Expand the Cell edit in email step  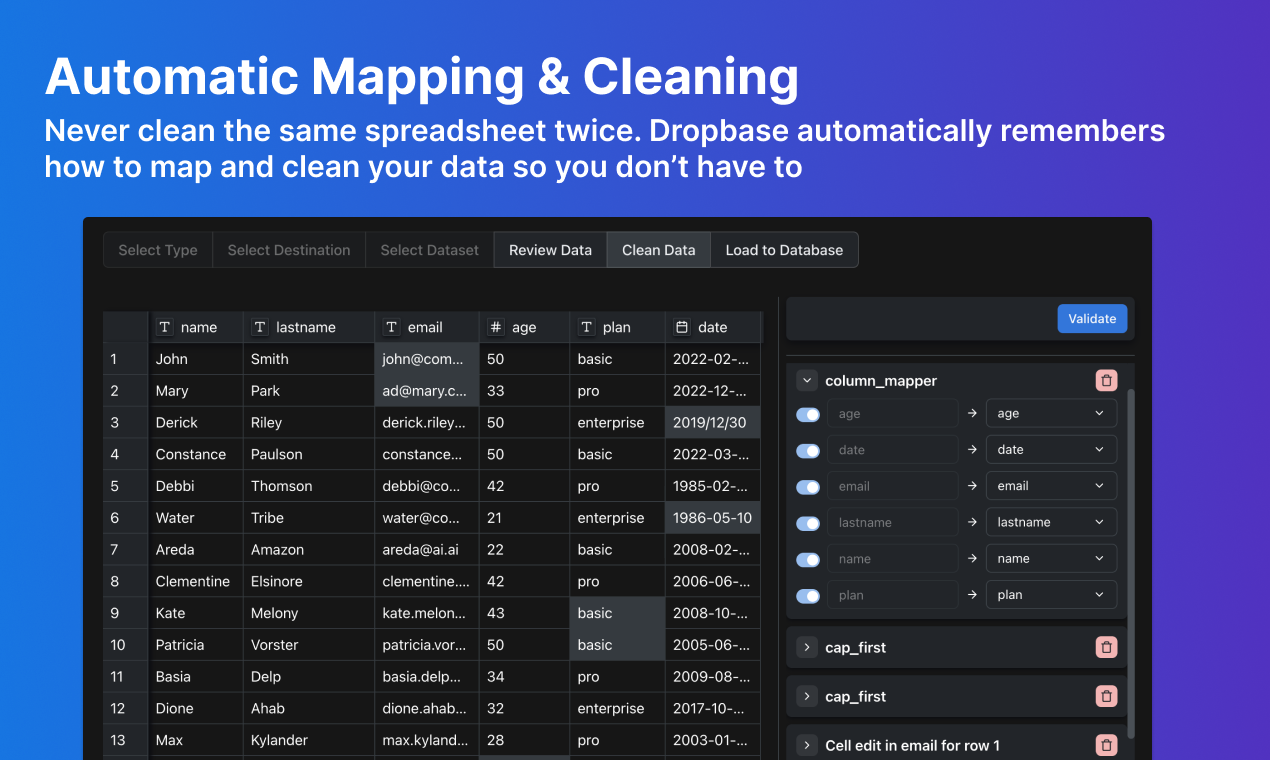pyautogui.click(x=807, y=745)
